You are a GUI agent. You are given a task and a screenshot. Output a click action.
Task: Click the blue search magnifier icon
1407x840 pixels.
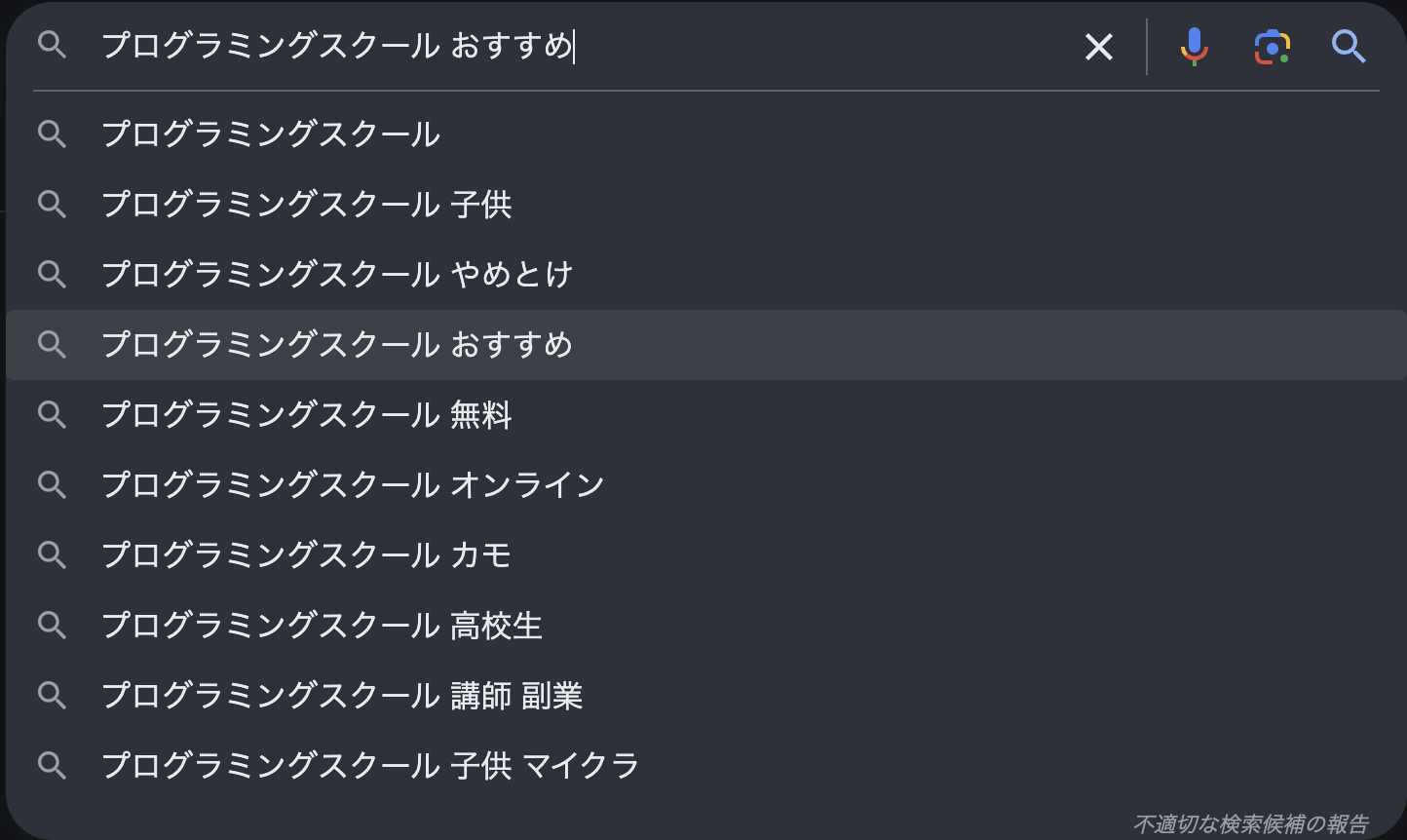click(x=1349, y=46)
